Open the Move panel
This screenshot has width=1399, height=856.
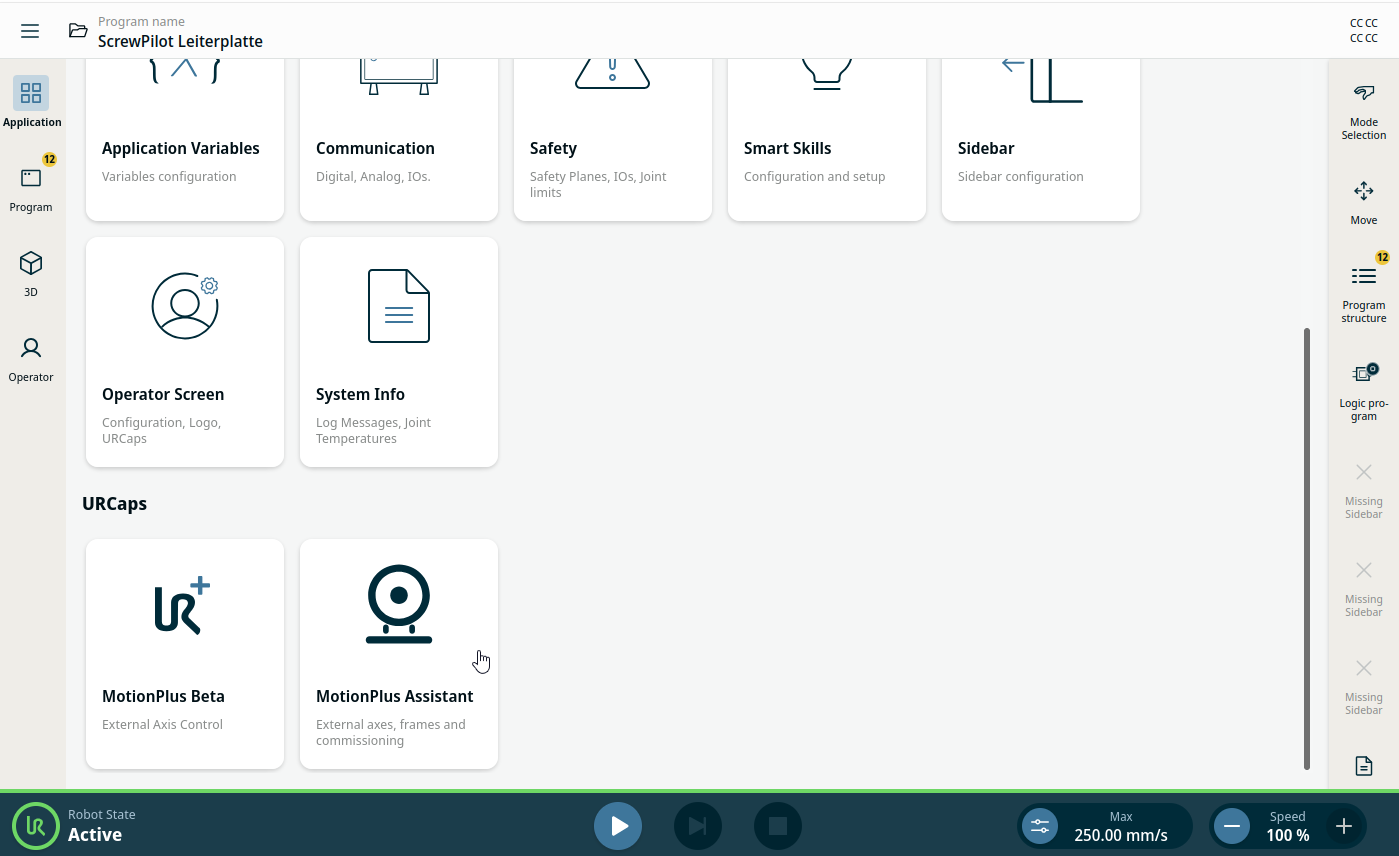[1364, 203]
